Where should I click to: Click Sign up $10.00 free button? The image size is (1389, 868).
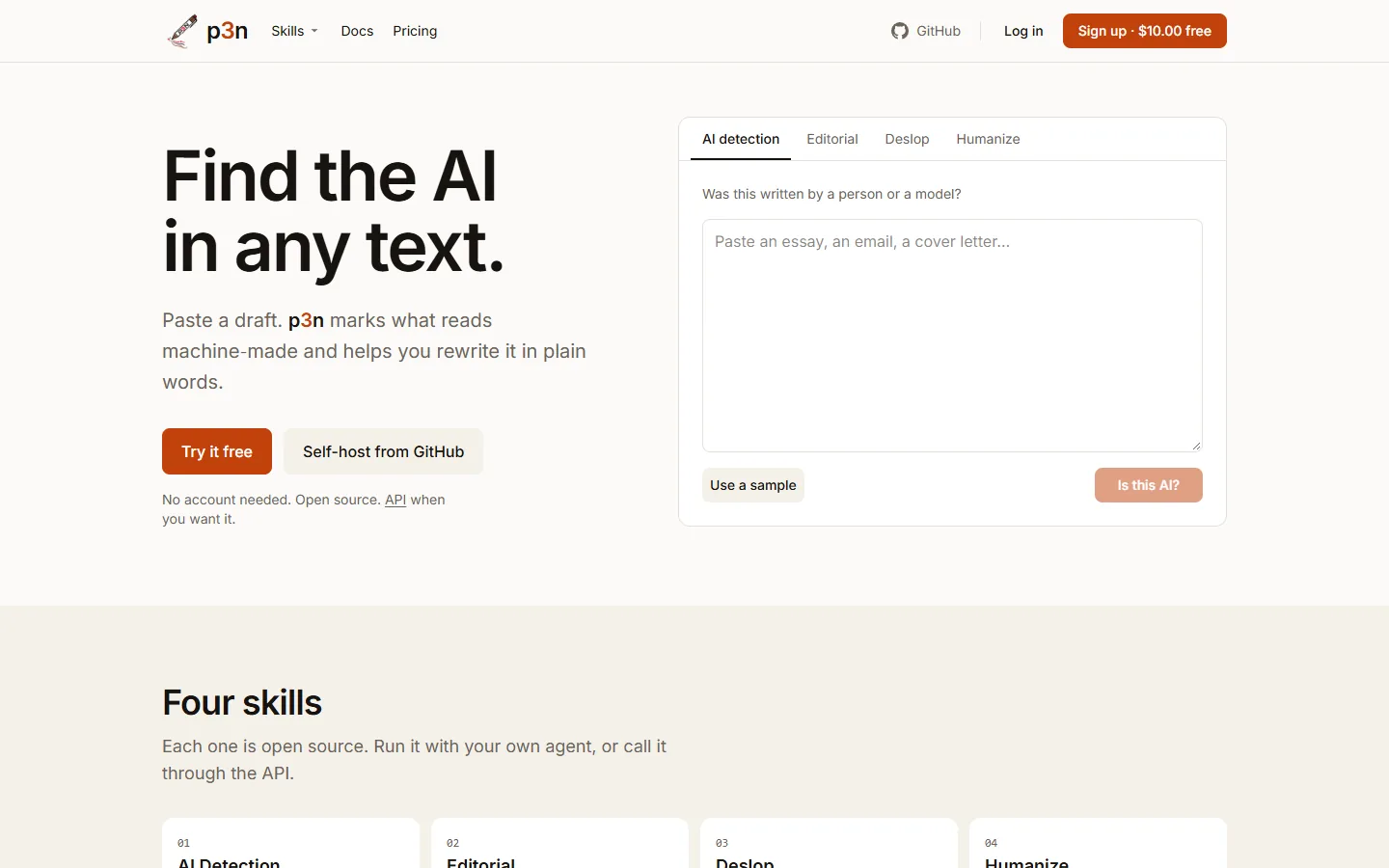click(x=1145, y=31)
